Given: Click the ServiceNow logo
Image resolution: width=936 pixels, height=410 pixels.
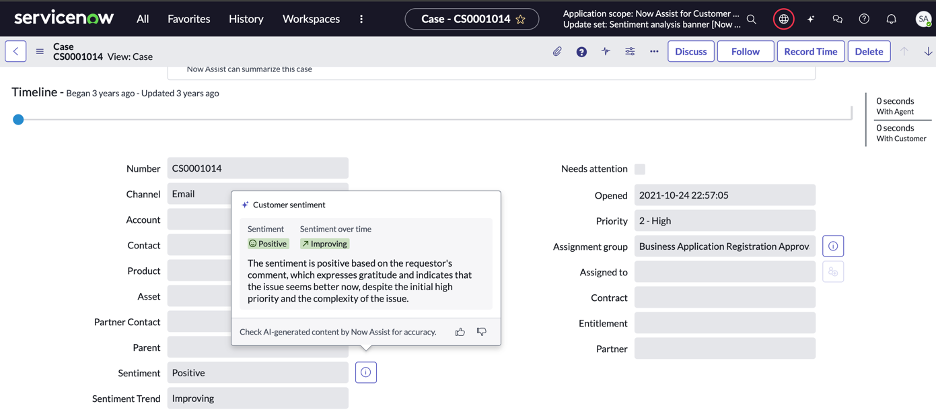Looking at the screenshot, I should tap(64, 19).
